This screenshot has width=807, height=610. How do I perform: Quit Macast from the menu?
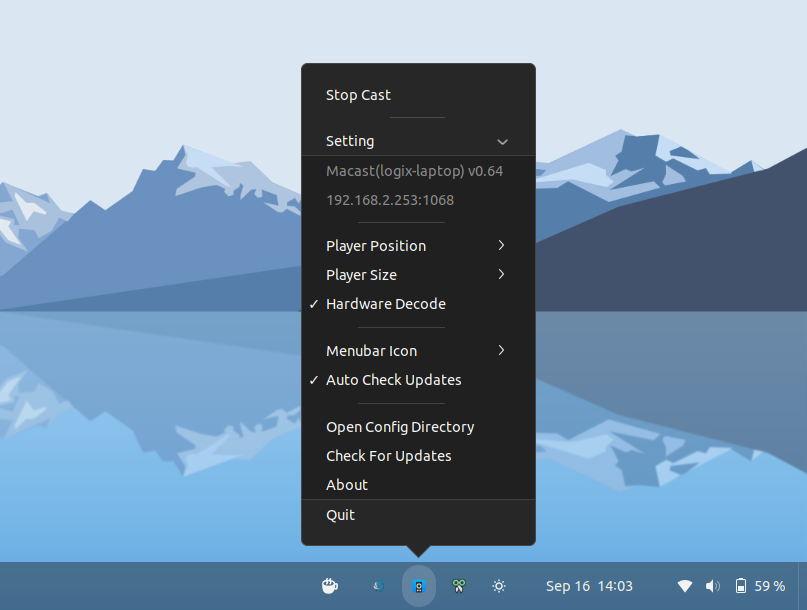340,514
